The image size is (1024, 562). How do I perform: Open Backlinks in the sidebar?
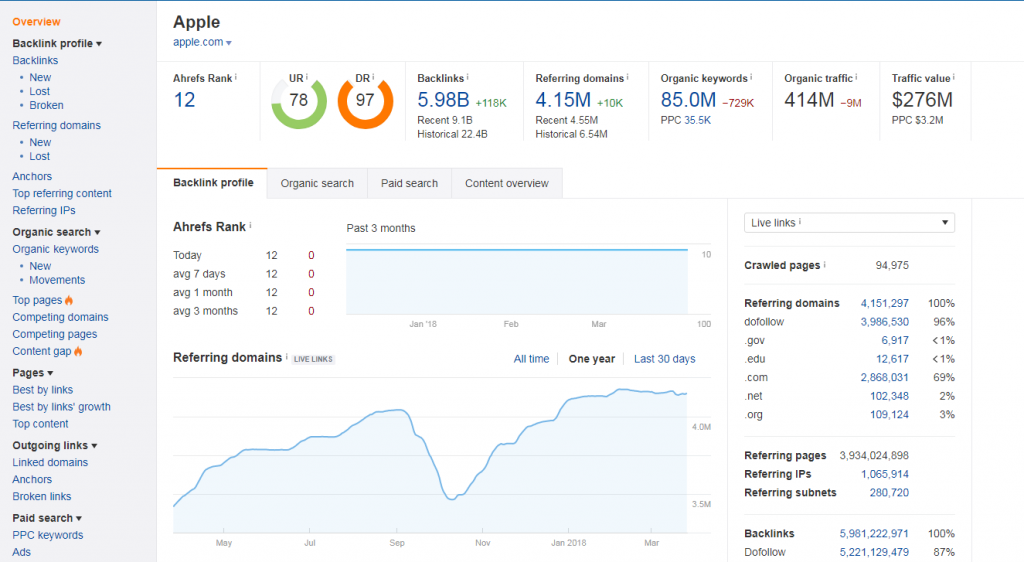pyautogui.click(x=35, y=61)
